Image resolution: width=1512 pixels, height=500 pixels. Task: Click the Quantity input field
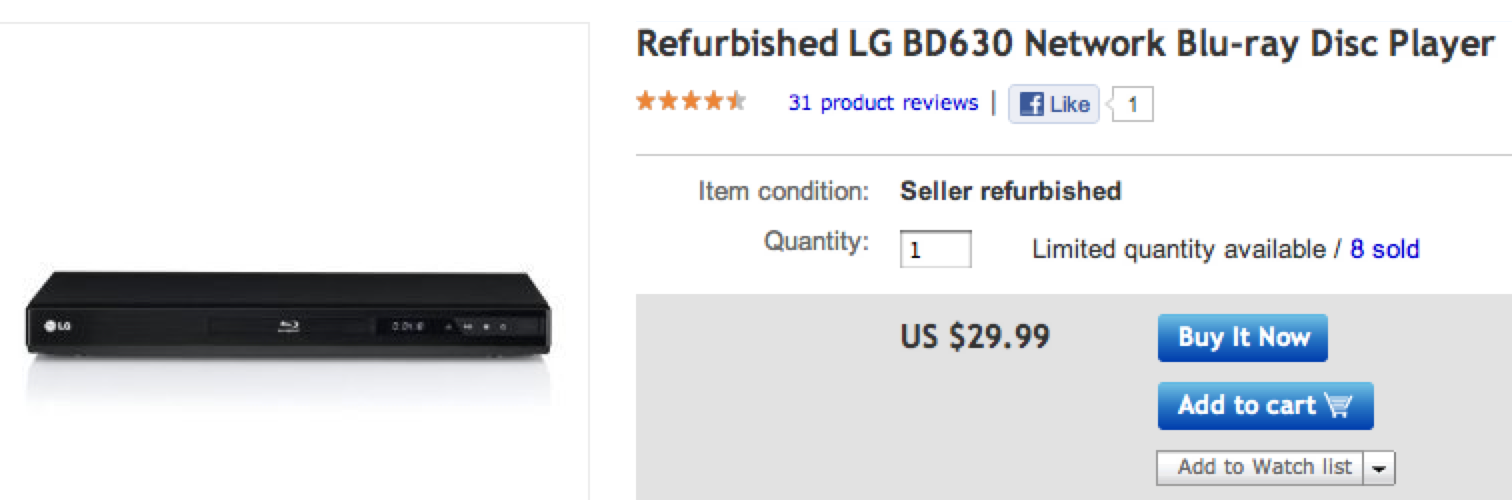coord(935,250)
